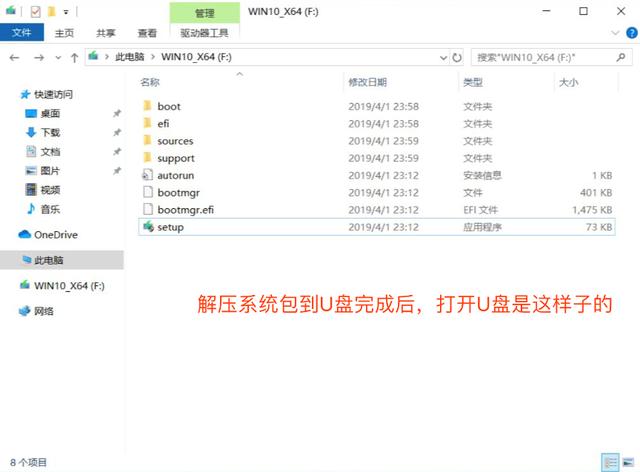The image size is (640, 472).
Task: Select the setup application icon
Action: (148, 226)
